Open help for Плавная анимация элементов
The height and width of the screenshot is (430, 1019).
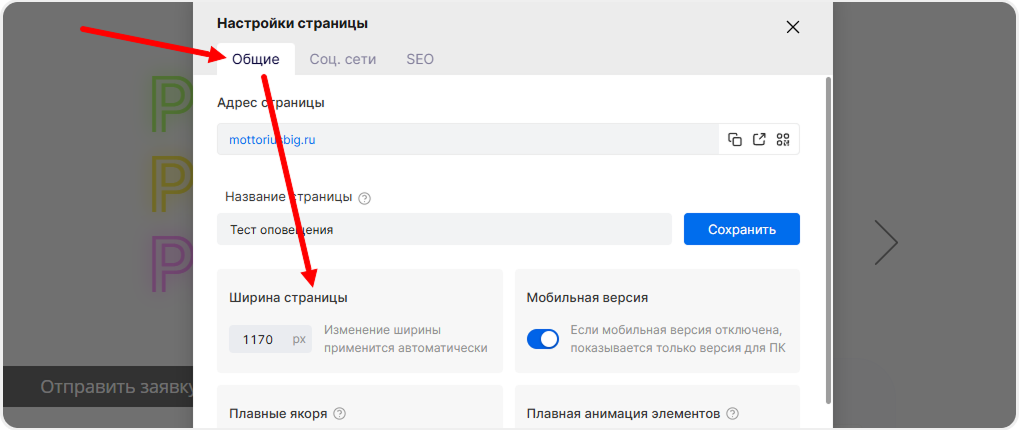(x=733, y=413)
